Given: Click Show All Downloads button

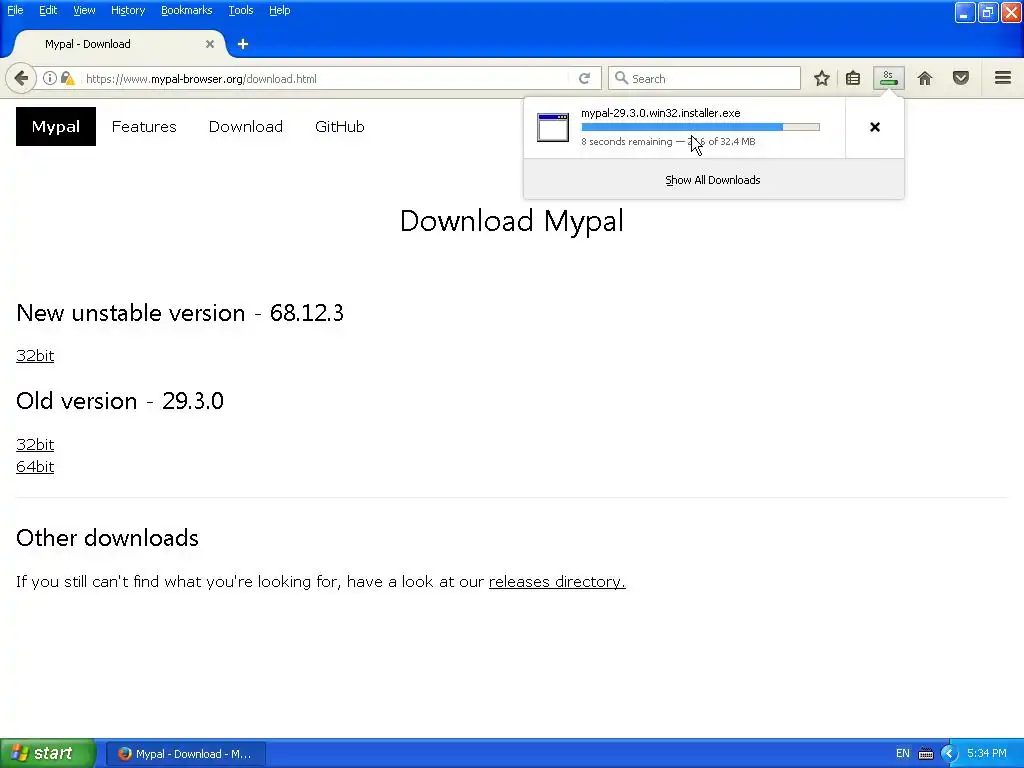Looking at the screenshot, I should click(713, 180).
